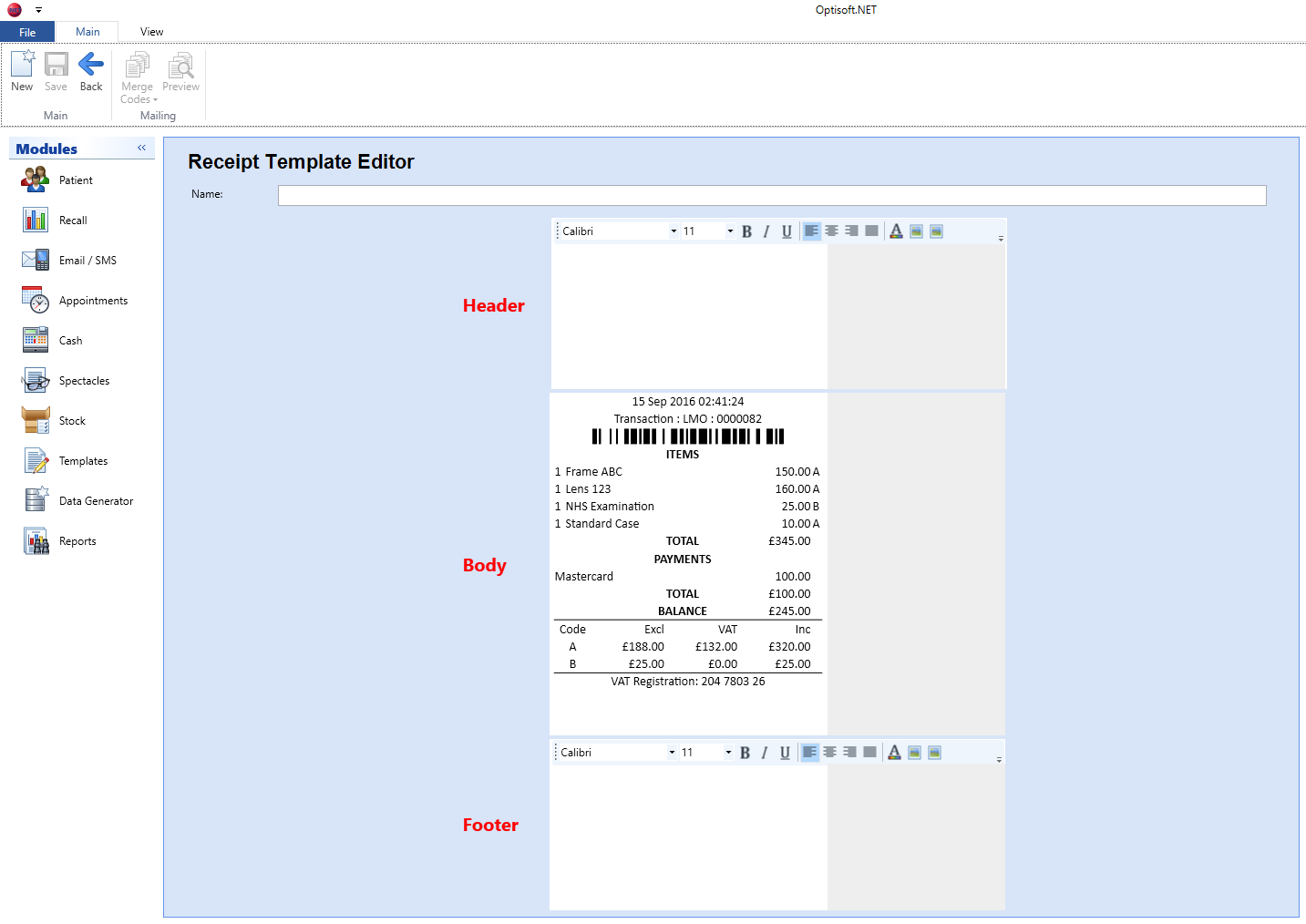Click the 'Frame ABC' receipt line
The image size is (1306, 924).
point(688,472)
